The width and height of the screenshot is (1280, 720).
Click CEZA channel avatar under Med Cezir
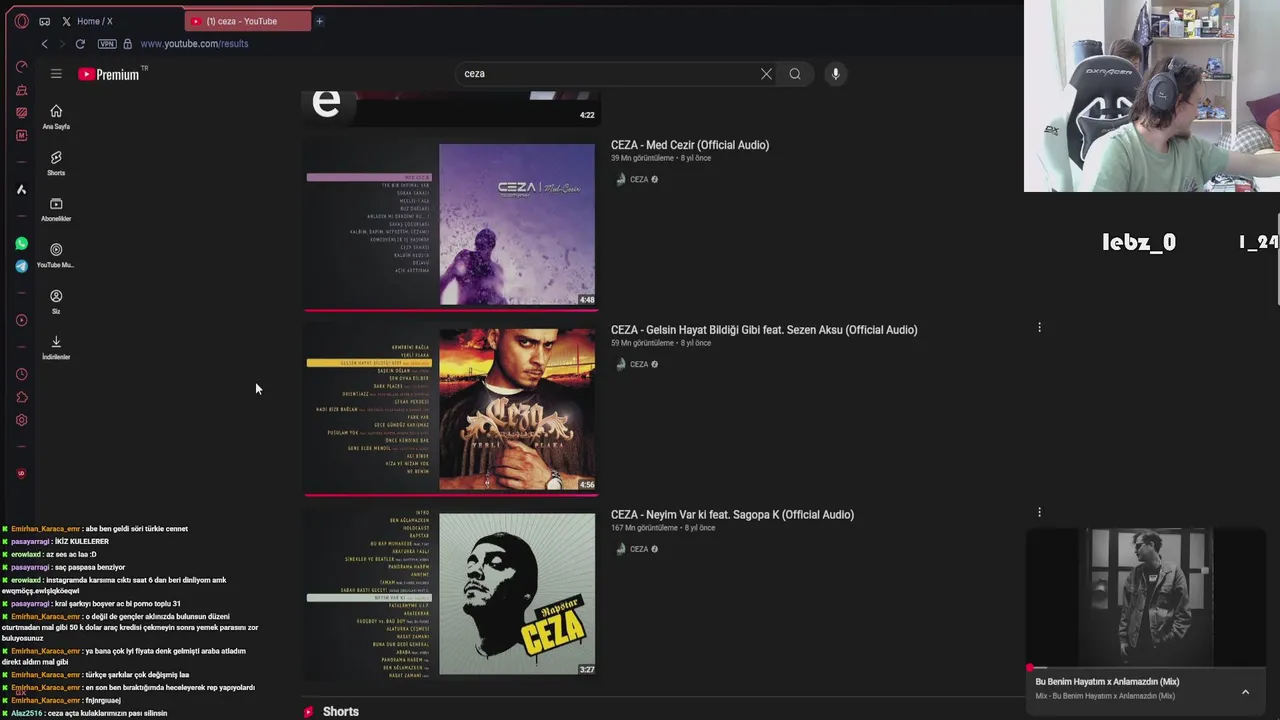coord(620,180)
